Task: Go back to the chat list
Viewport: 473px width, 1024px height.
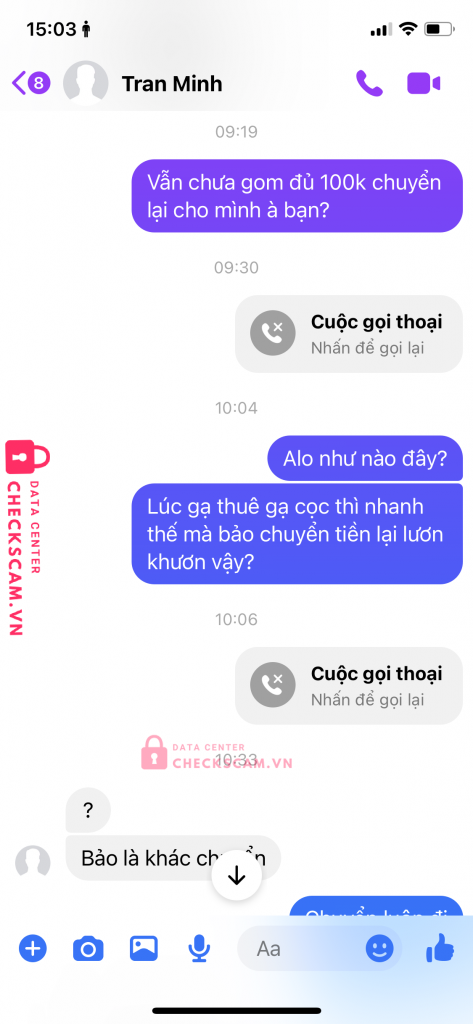Action: 31,83
